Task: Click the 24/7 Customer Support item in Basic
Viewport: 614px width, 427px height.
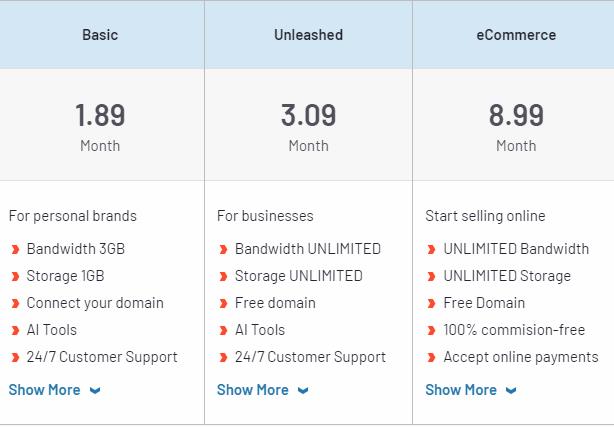Action: 102,357
